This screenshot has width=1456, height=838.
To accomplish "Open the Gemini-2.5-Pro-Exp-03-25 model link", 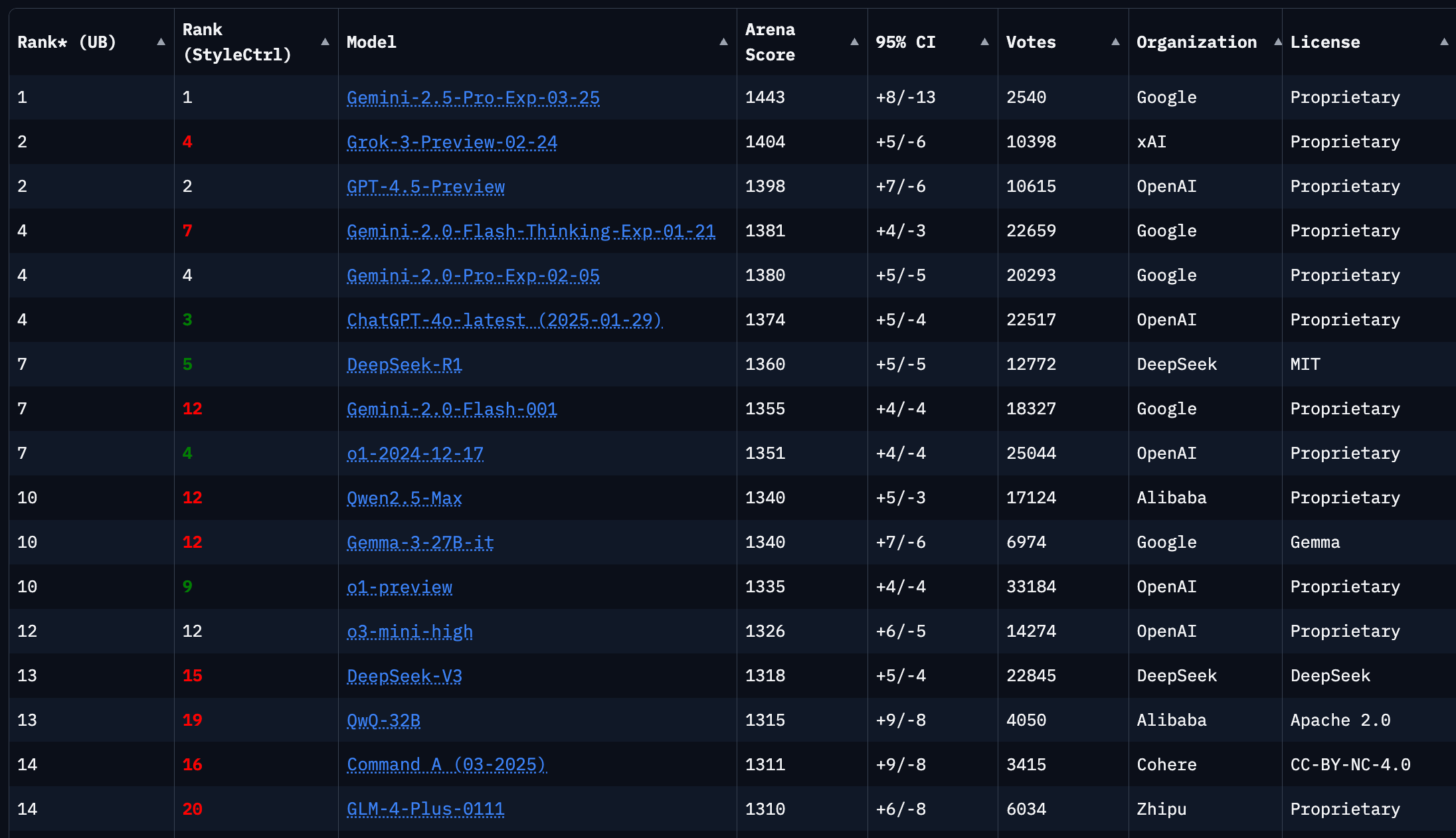I will 473,98.
